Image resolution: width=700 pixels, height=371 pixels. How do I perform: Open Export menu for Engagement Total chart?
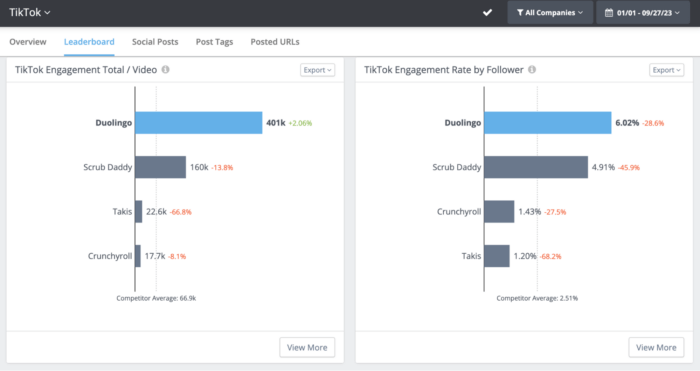coord(317,70)
